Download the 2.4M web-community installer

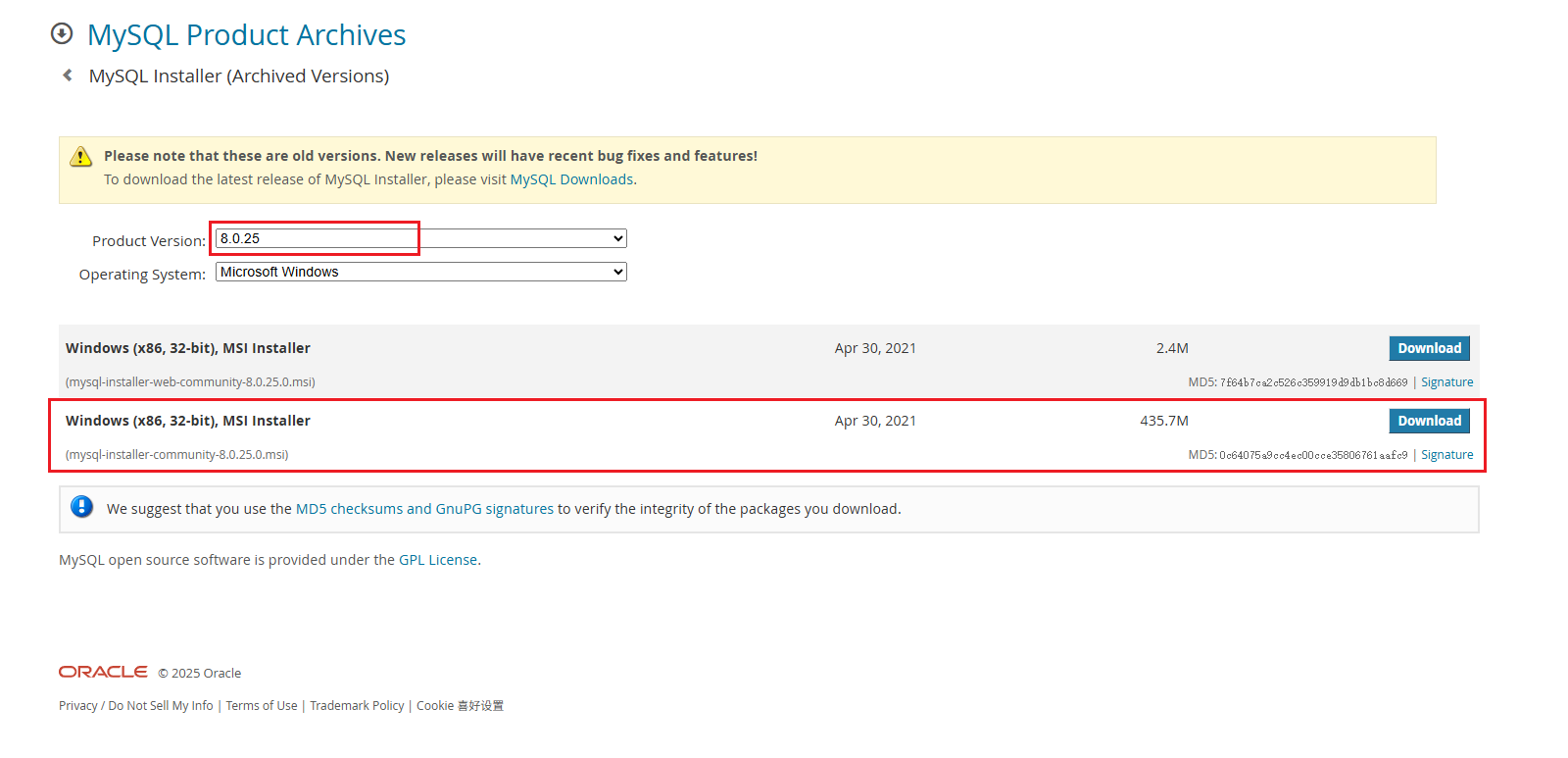pos(1429,348)
